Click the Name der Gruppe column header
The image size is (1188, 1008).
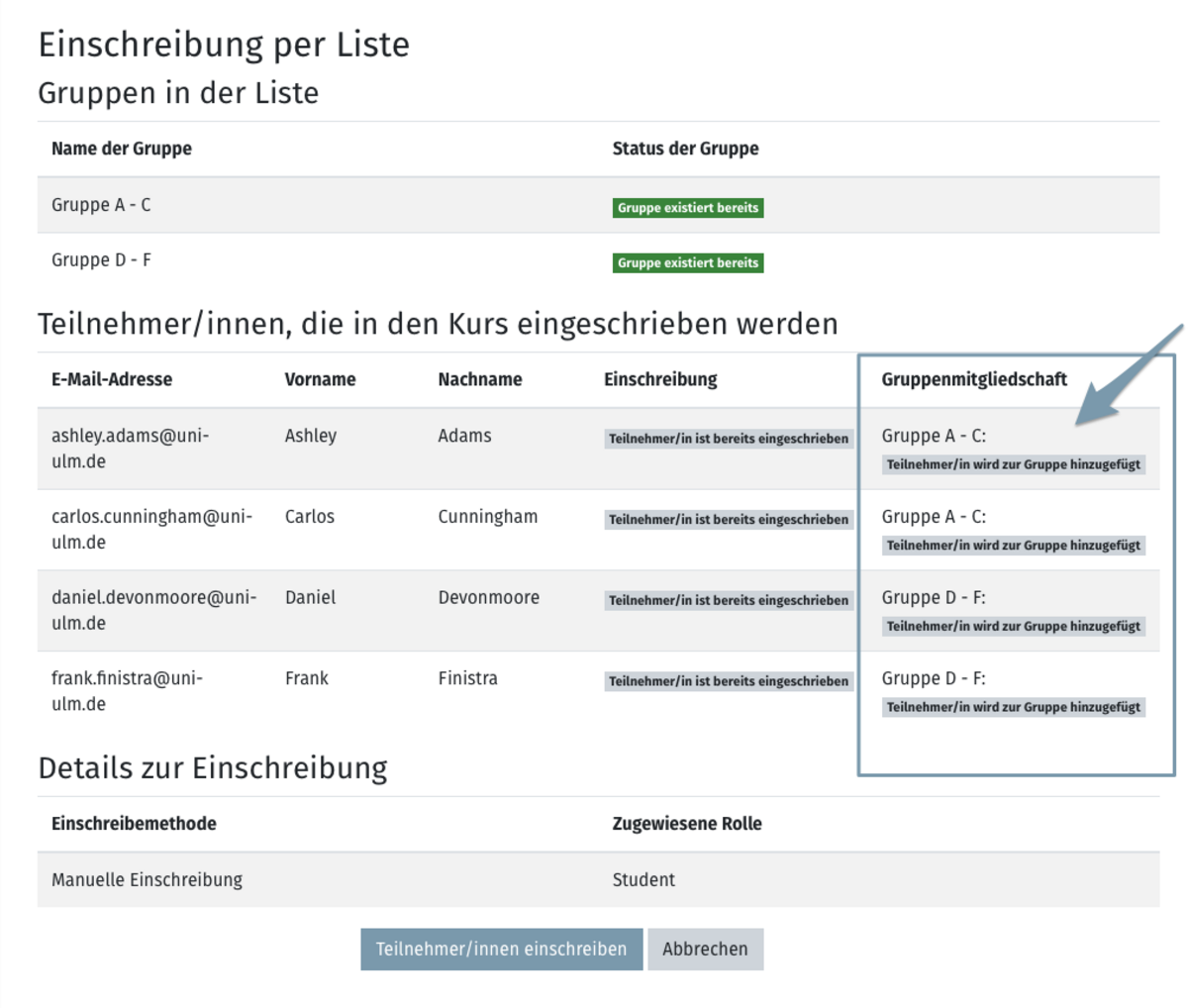tap(122, 149)
